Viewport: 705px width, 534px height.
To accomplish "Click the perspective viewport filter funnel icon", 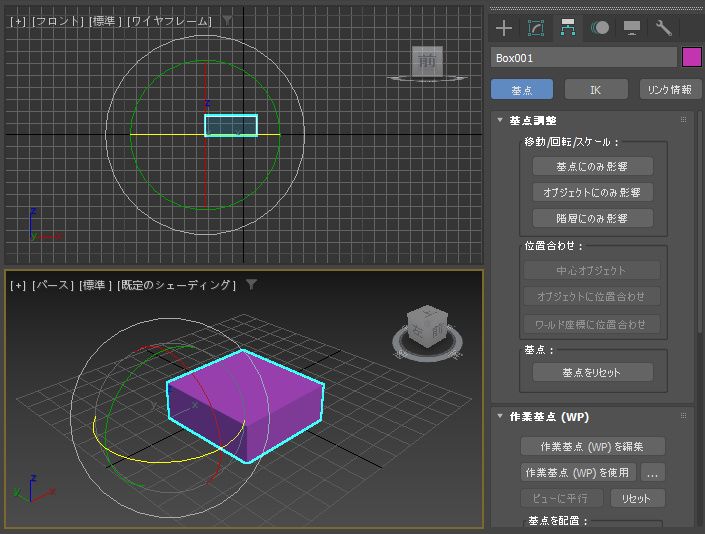I will [251, 284].
